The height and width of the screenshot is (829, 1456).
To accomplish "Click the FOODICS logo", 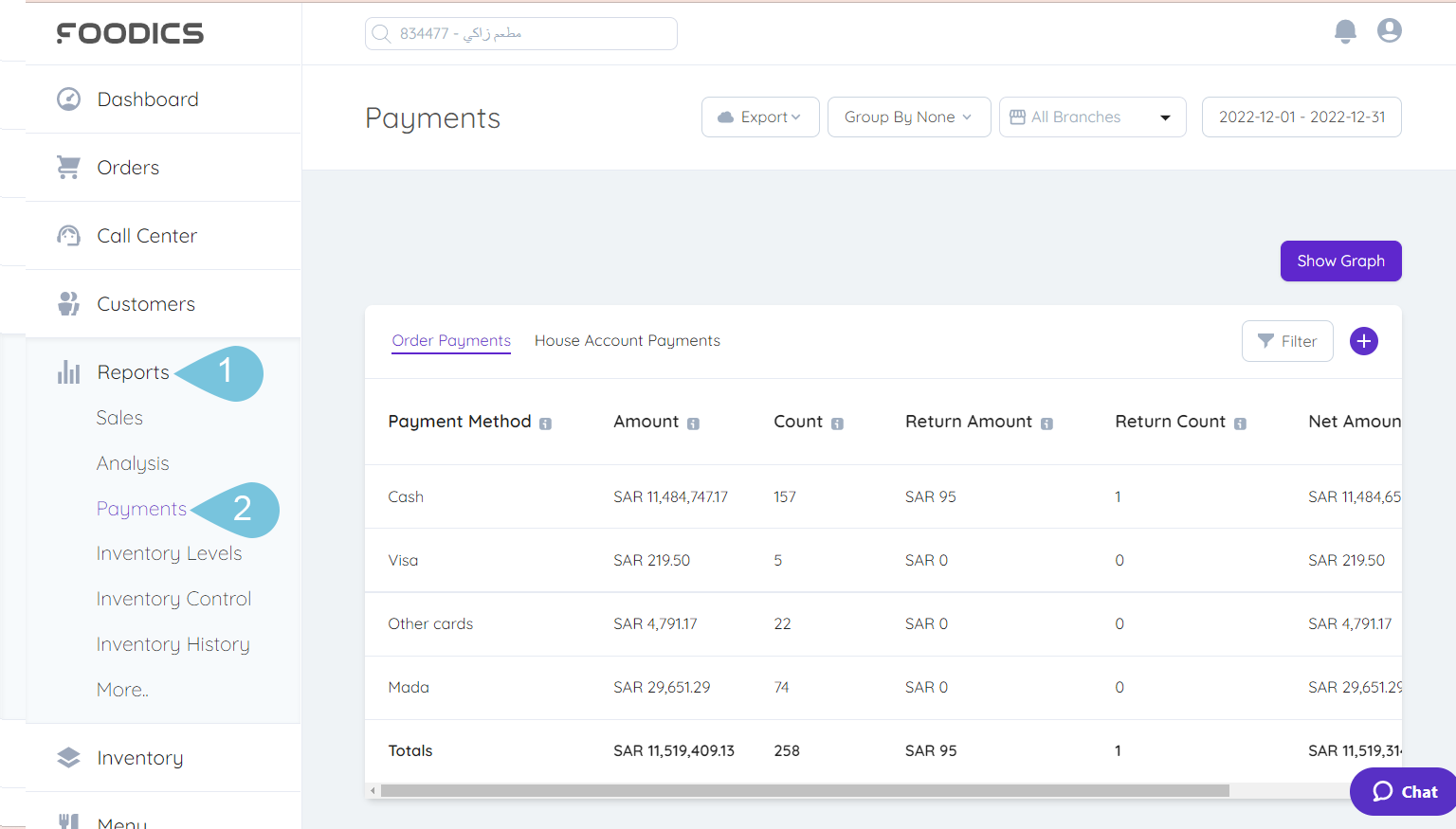I will click(130, 33).
